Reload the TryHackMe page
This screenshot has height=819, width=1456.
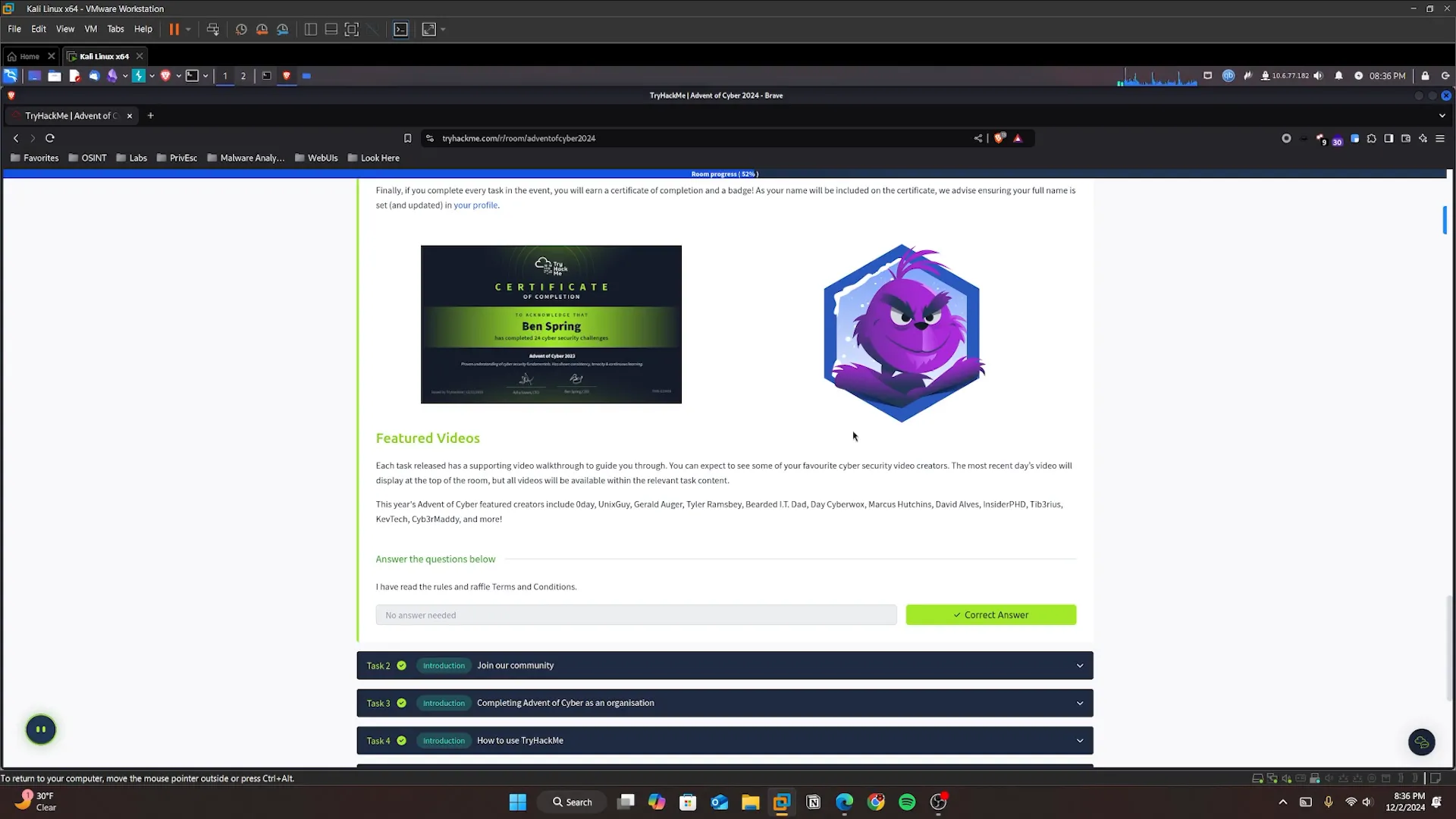click(x=50, y=138)
